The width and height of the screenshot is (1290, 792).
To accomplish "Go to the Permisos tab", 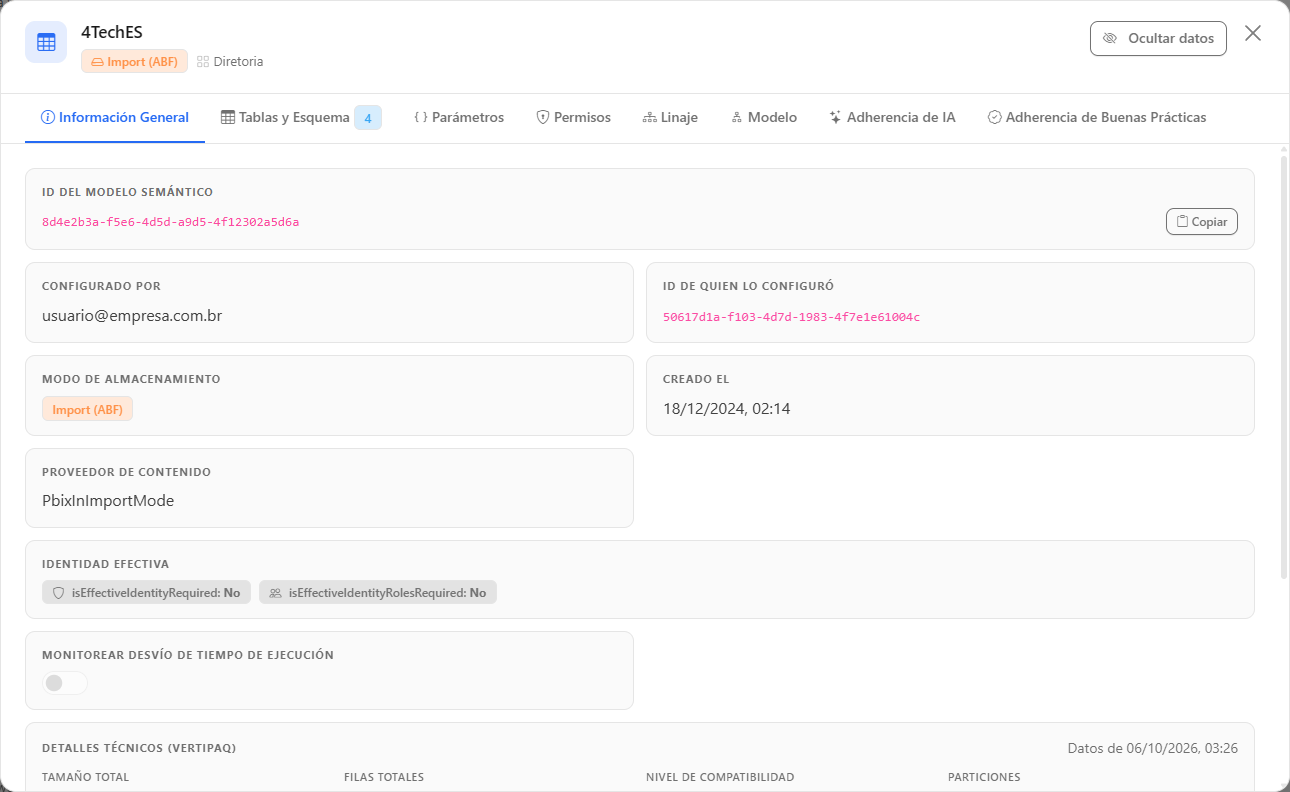I will [574, 118].
